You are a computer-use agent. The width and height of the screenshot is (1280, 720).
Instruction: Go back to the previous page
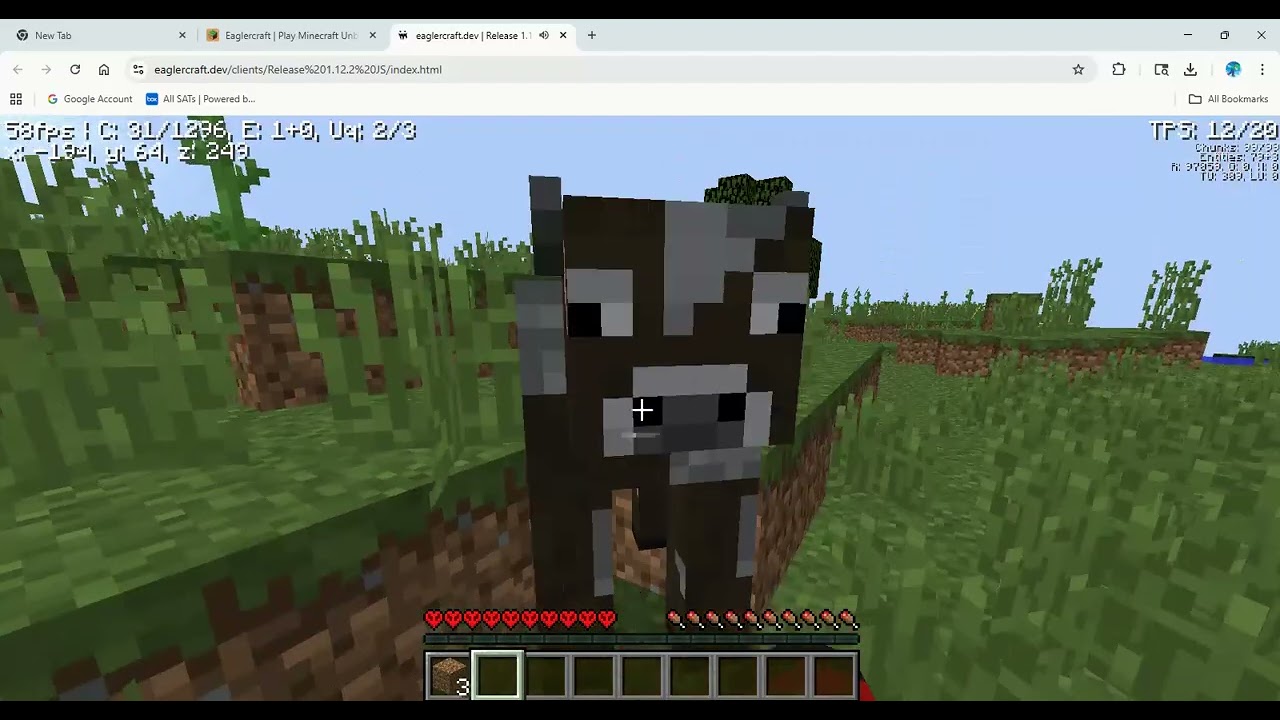(18, 69)
